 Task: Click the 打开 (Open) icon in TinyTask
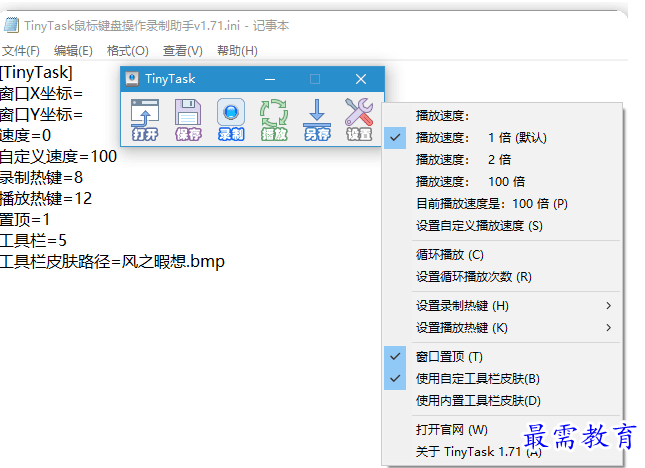(145, 120)
